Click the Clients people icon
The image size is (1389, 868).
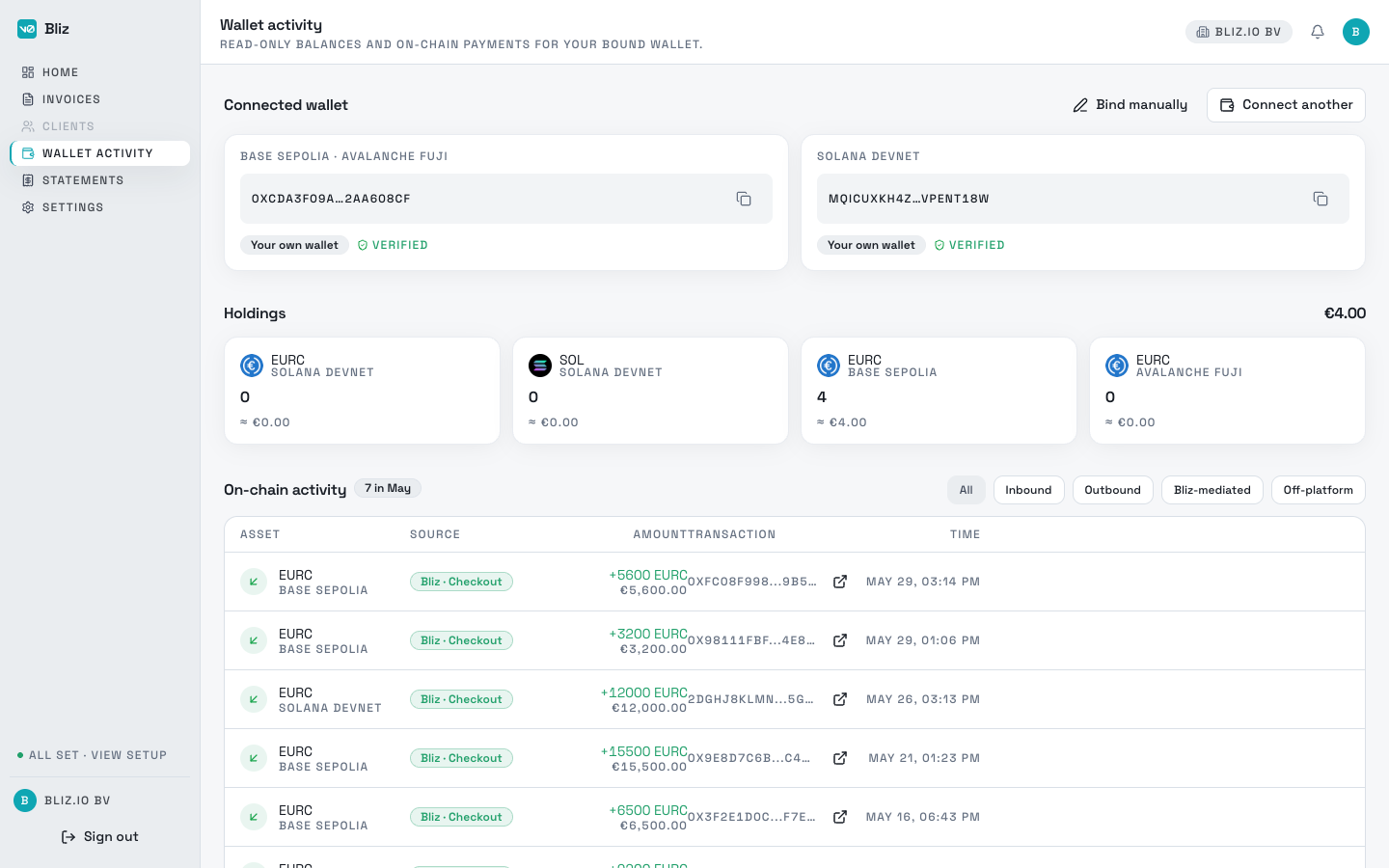[28, 126]
